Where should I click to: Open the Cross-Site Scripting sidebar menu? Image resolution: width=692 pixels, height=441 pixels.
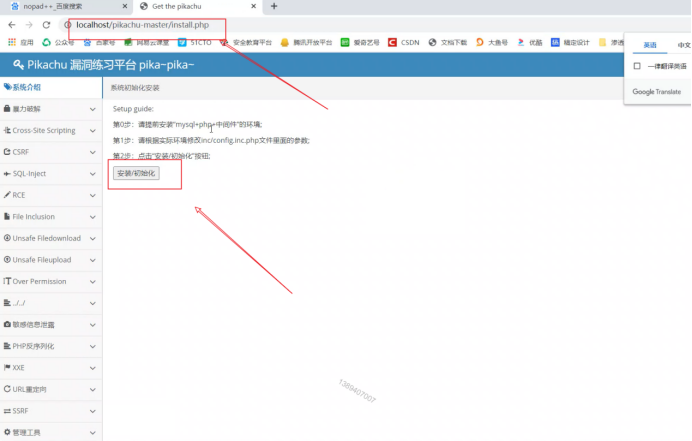[51, 131]
